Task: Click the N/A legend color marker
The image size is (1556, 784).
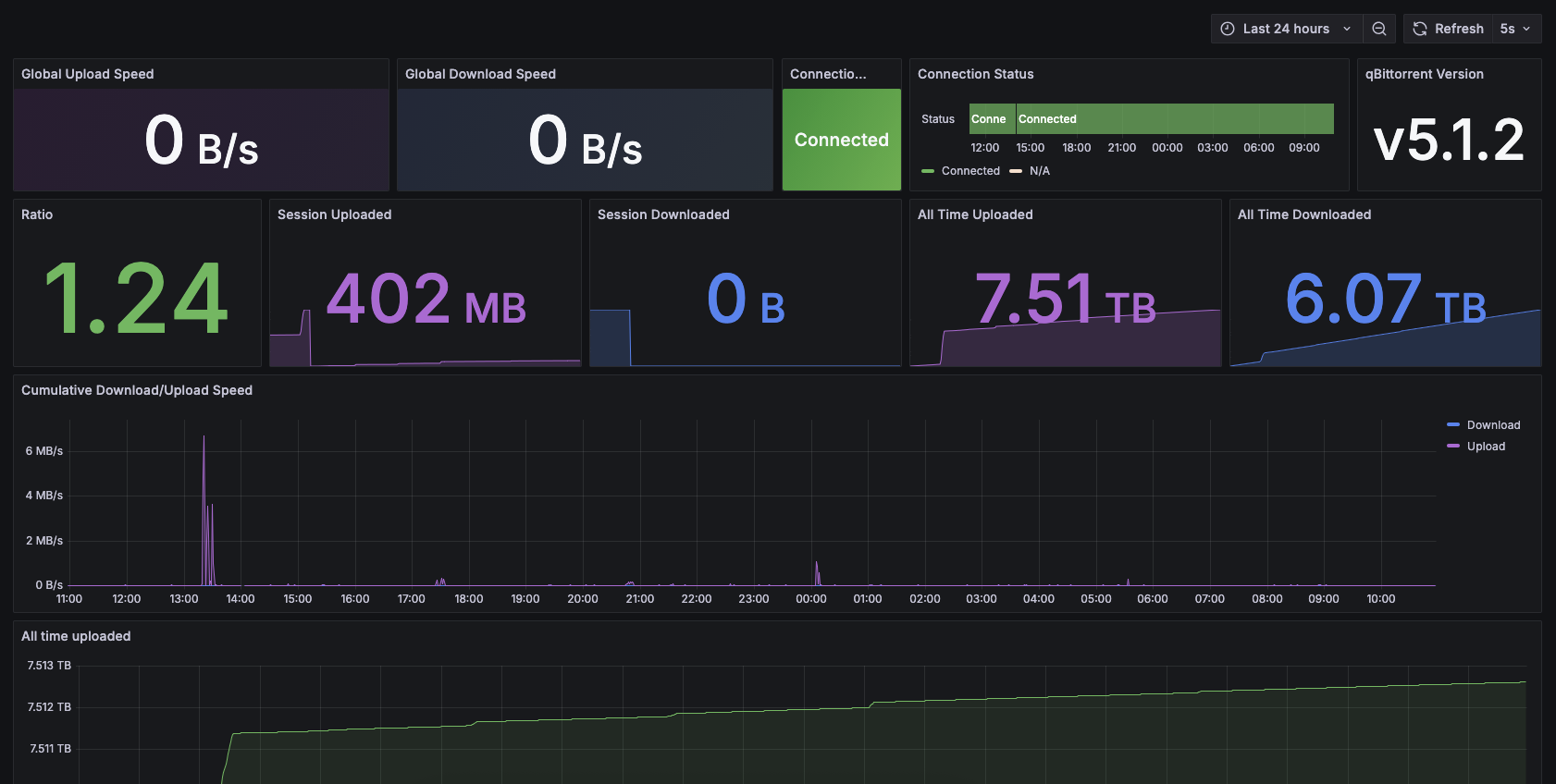Action: pyautogui.click(x=1016, y=171)
